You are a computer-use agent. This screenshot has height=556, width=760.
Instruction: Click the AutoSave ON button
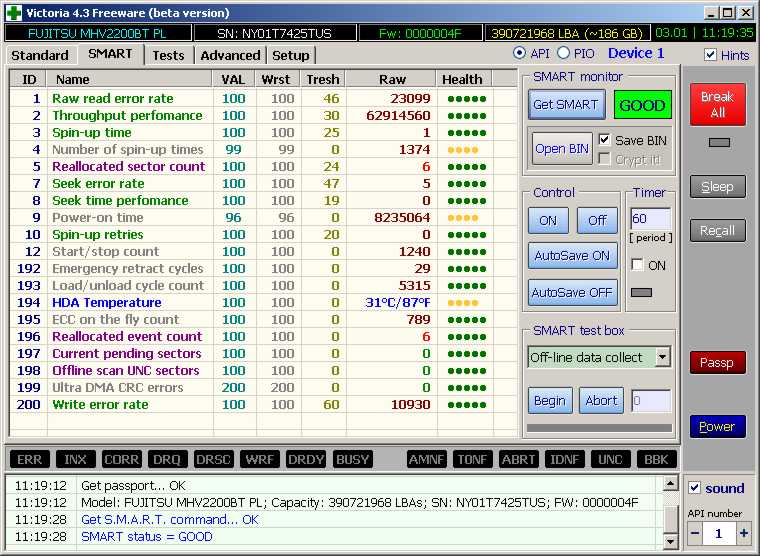[572, 255]
